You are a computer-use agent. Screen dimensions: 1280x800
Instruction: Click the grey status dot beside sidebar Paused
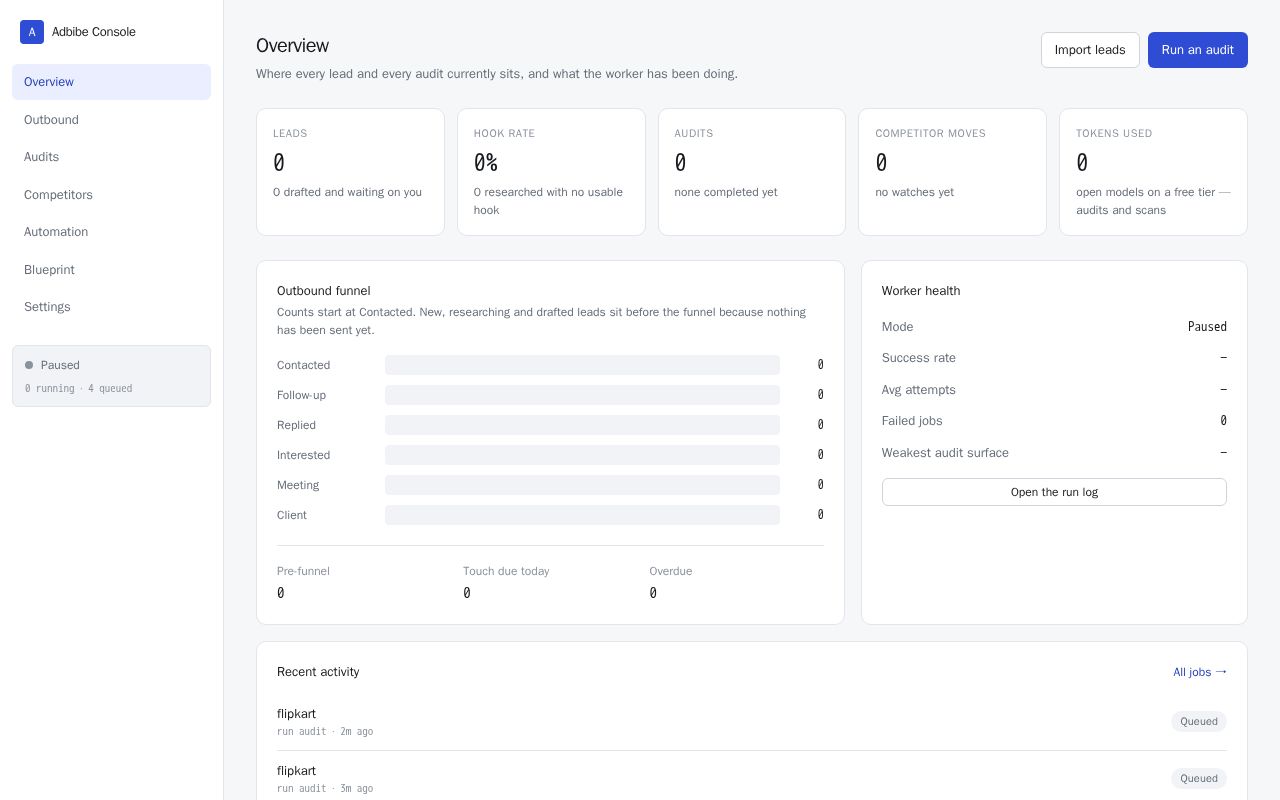[x=29, y=365]
